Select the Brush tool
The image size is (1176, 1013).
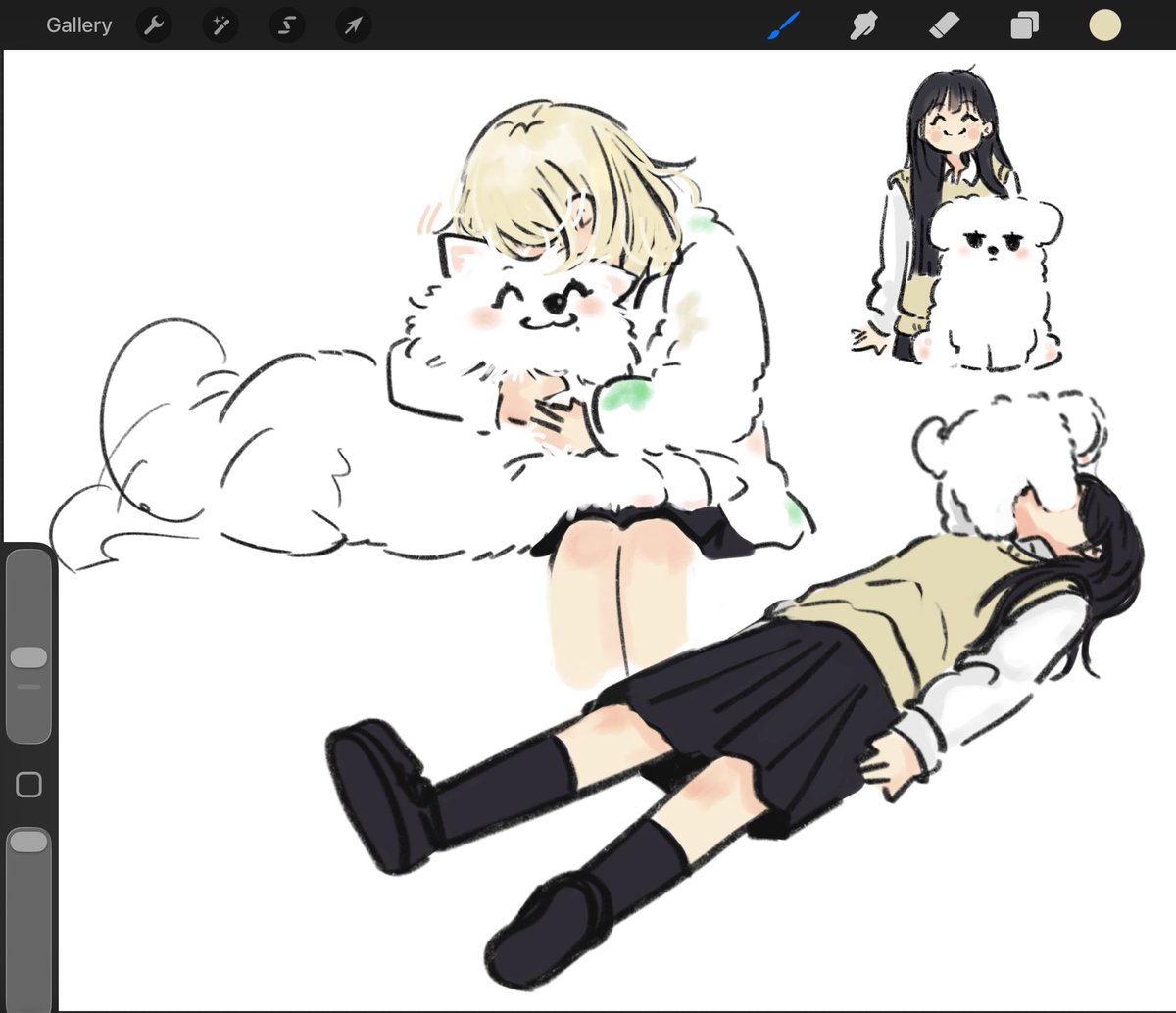784,25
